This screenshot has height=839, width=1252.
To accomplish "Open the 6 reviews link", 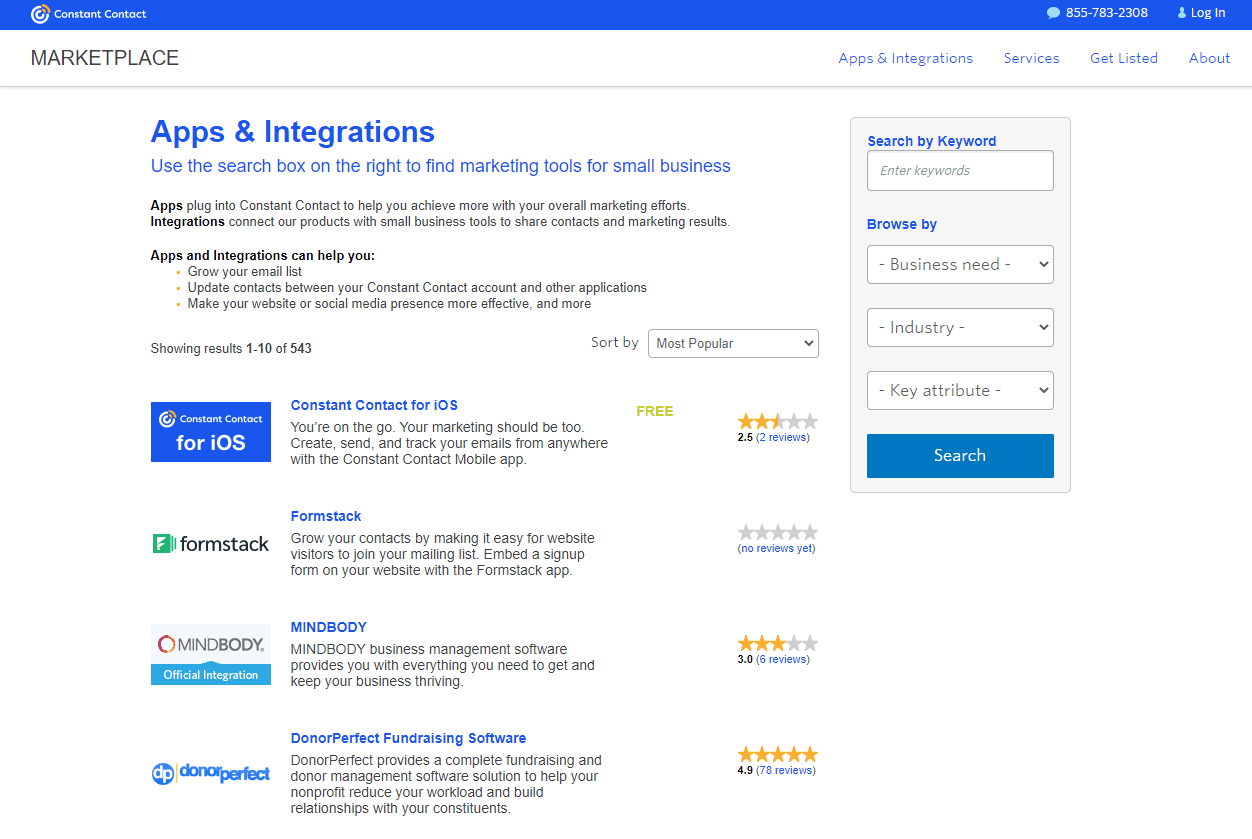I will (783, 659).
